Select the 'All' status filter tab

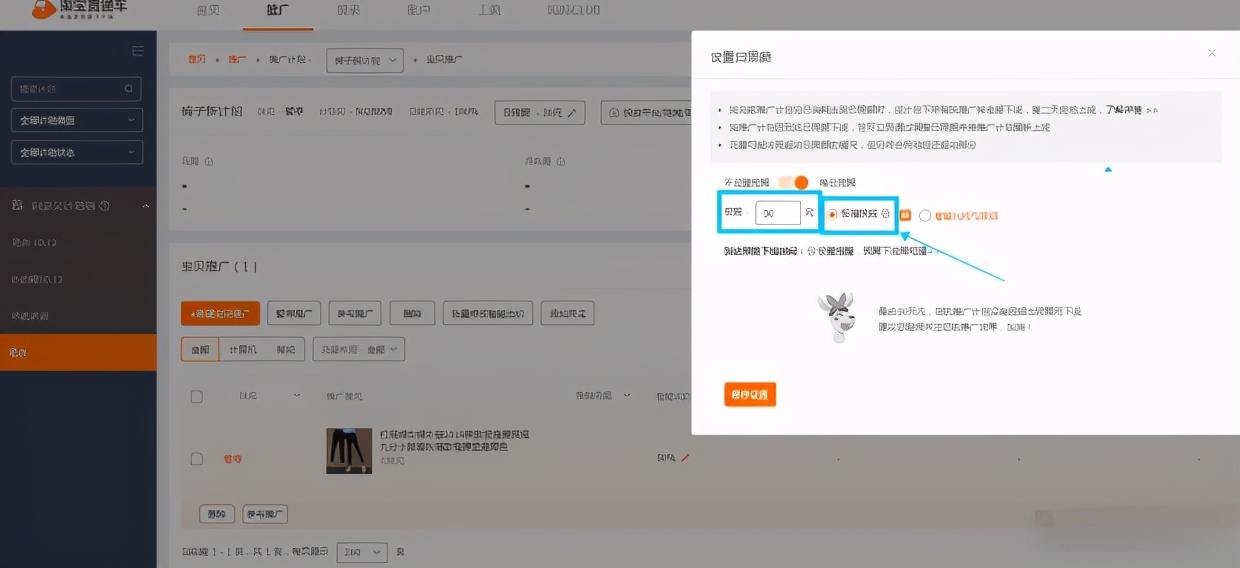(x=200, y=349)
